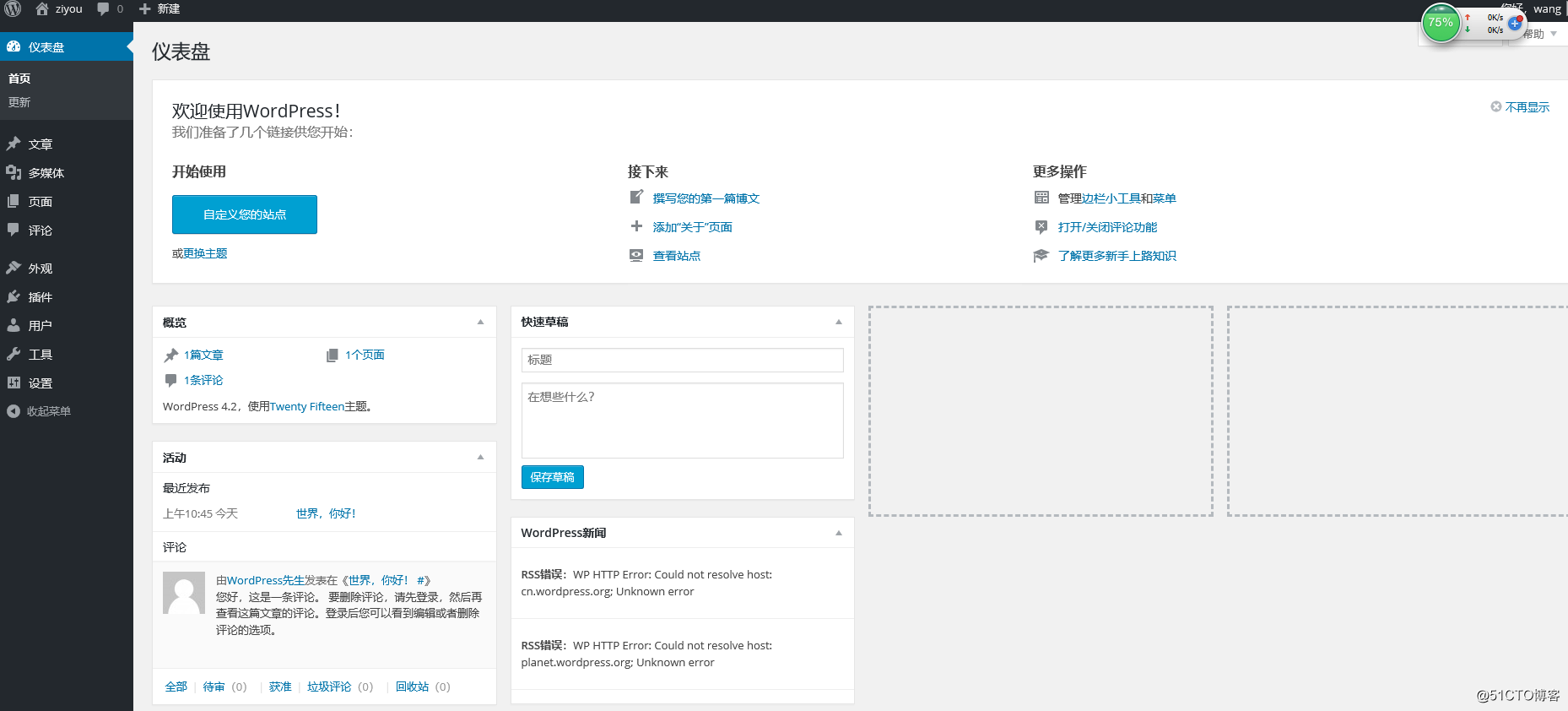Click 添加"关于"页面 link
1568x711 pixels.
point(692,227)
